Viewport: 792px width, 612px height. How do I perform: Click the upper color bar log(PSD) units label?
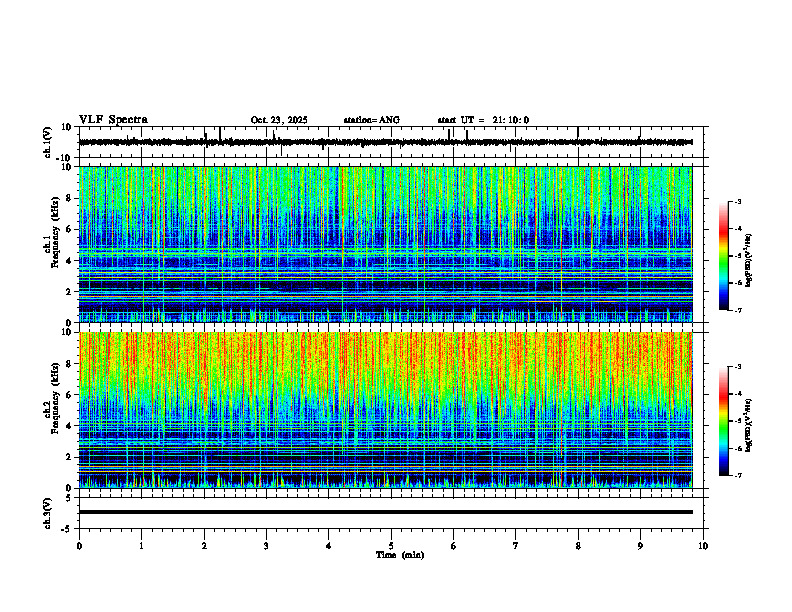749,260
